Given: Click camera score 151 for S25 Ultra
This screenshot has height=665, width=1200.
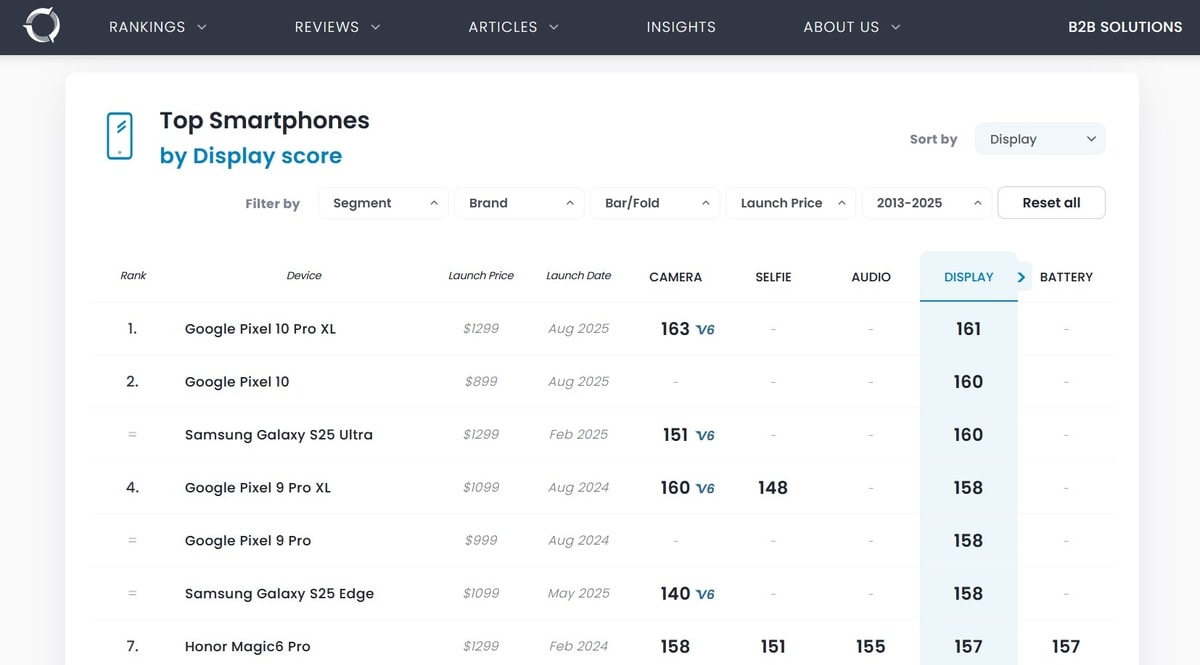Looking at the screenshot, I should coord(675,435).
